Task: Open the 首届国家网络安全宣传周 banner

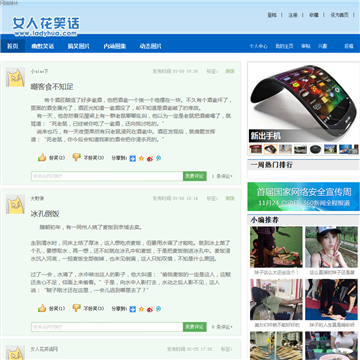Action: 303,197
